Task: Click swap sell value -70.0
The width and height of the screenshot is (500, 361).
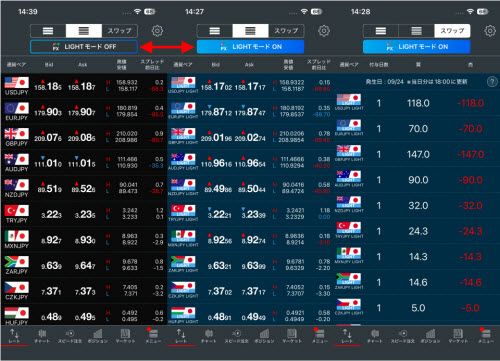Action: coord(470,129)
